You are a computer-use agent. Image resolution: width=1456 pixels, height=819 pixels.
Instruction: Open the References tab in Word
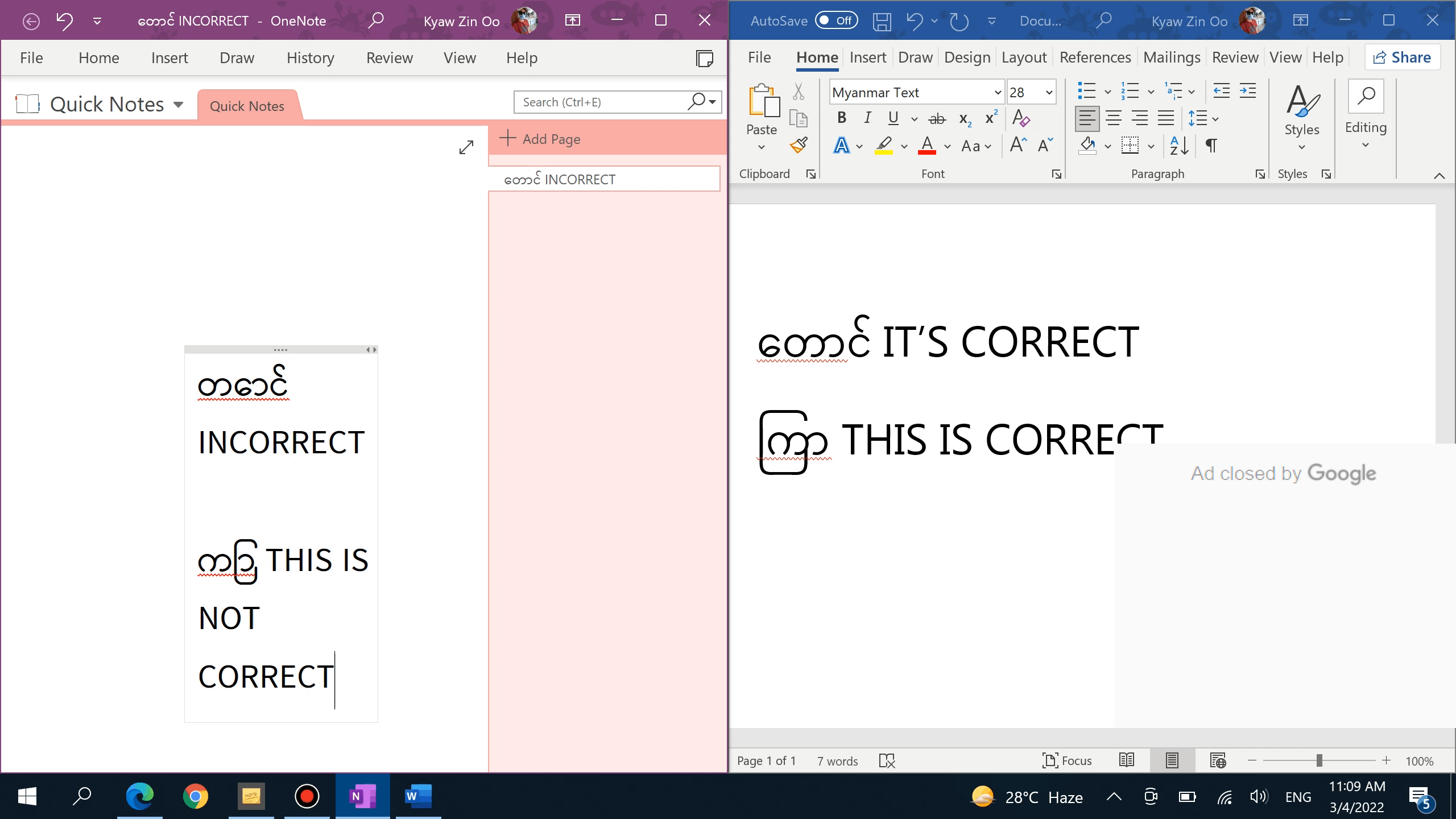(1095, 57)
